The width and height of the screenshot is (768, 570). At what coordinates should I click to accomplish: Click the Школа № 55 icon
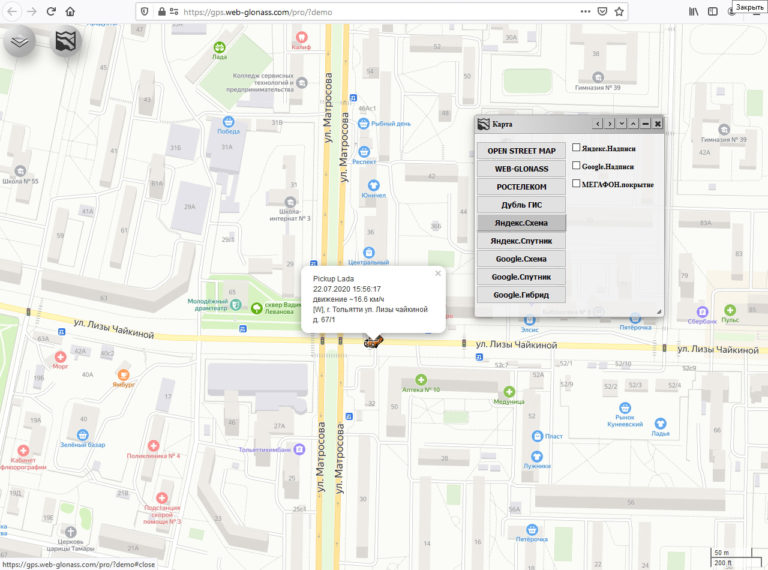point(20,171)
